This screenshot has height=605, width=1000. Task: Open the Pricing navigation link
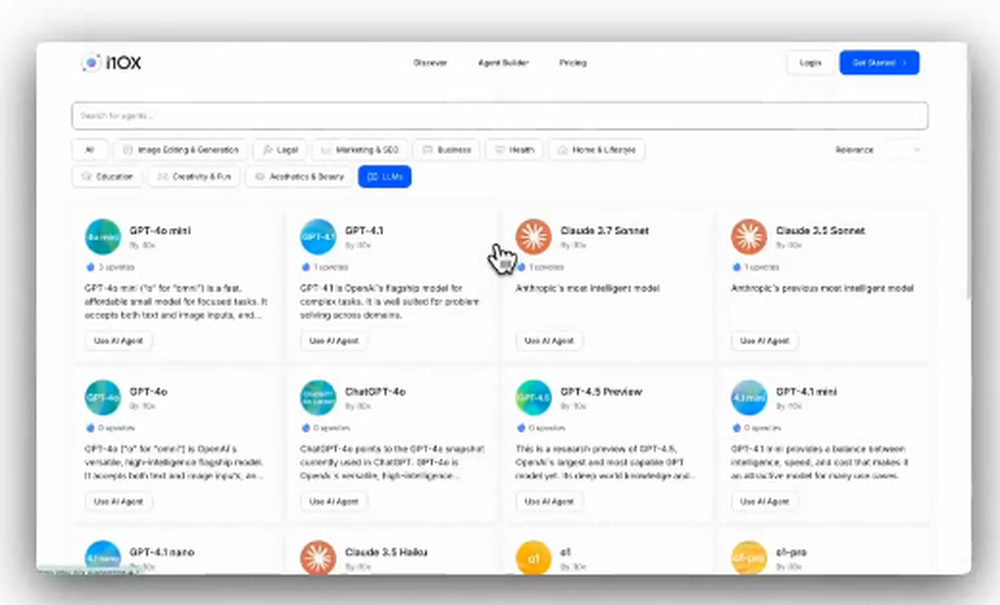click(573, 62)
